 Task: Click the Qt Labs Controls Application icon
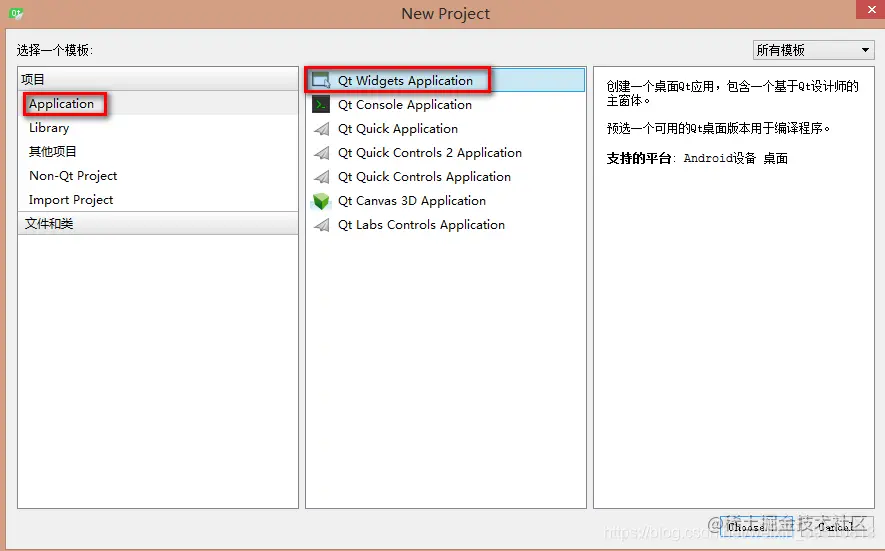click(x=321, y=225)
